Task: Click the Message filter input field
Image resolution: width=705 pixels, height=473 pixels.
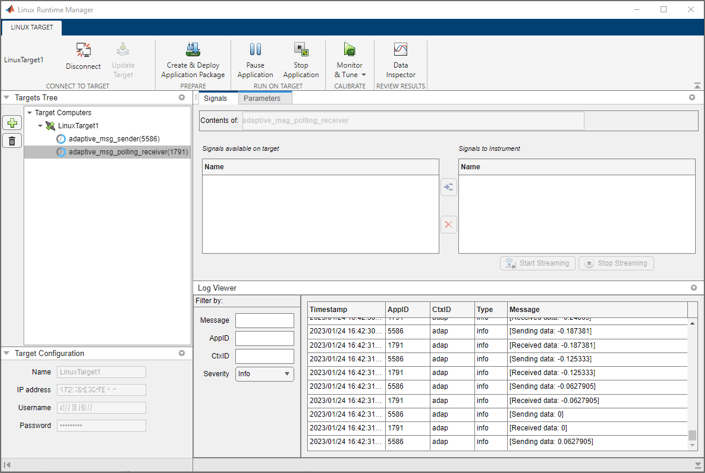Action: point(264,320)
